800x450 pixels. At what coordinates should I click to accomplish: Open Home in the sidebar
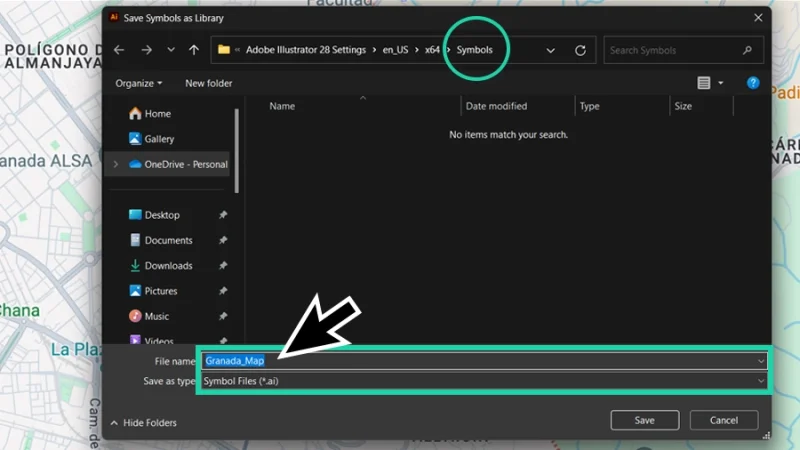tap(157, 114)
